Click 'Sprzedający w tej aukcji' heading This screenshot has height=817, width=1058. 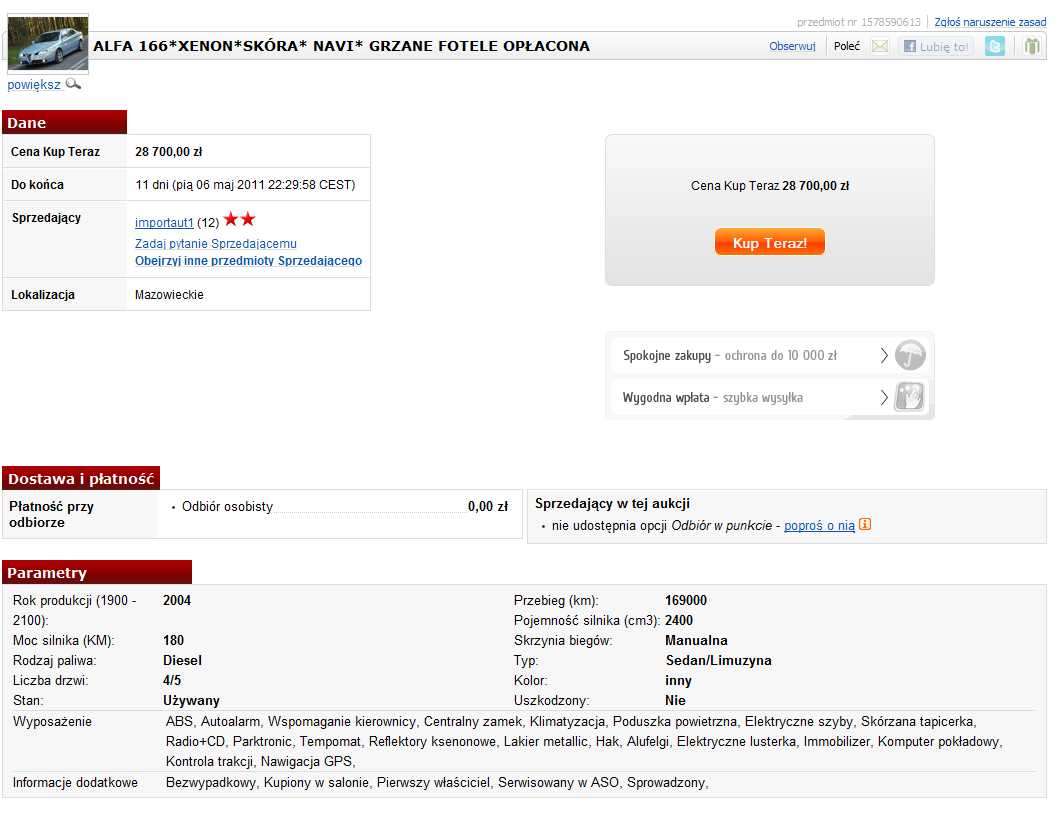612,503
